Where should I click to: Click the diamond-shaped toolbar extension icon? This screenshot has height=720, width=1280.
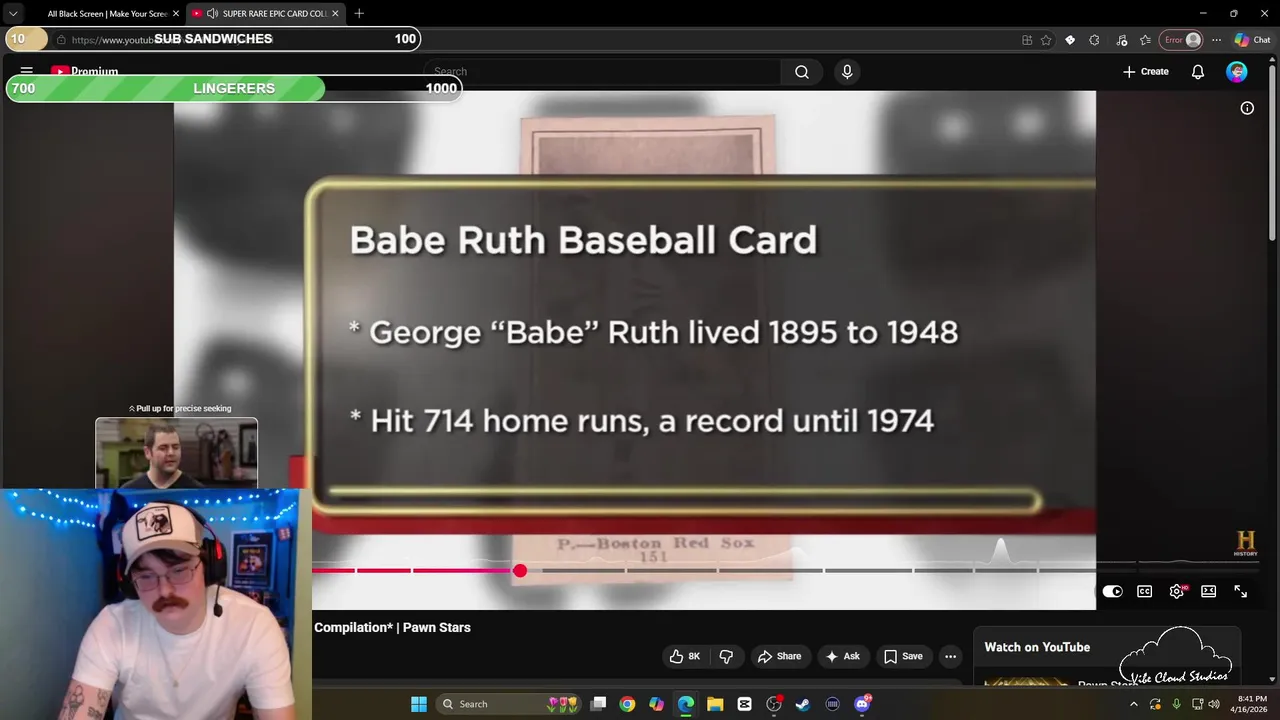(1070, 40)
